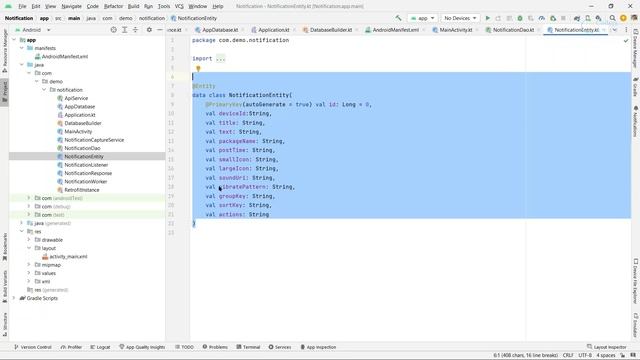Image resolution: width=640 pixels, height=360 pixels.
Task: Open the Emulator side panel
Action: [636, 325]
